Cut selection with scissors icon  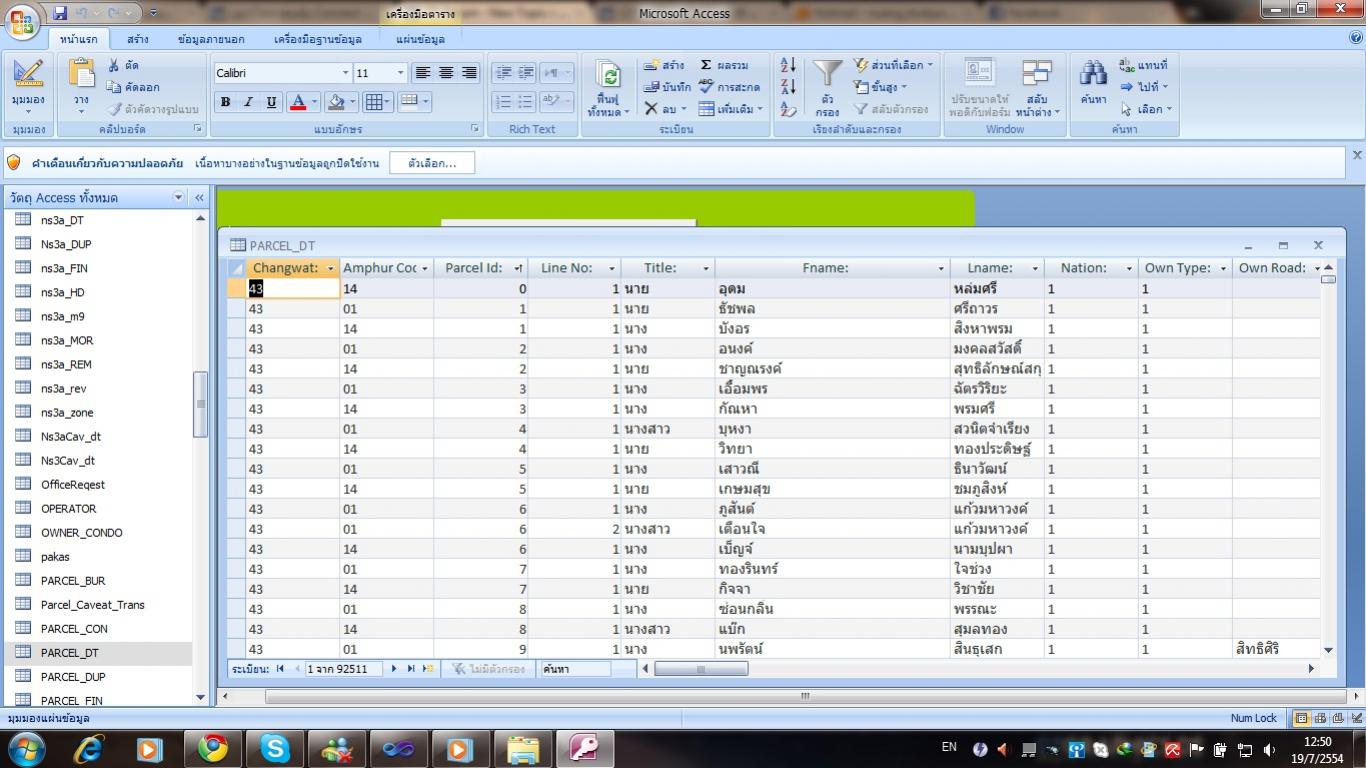(x=125, y=65)
